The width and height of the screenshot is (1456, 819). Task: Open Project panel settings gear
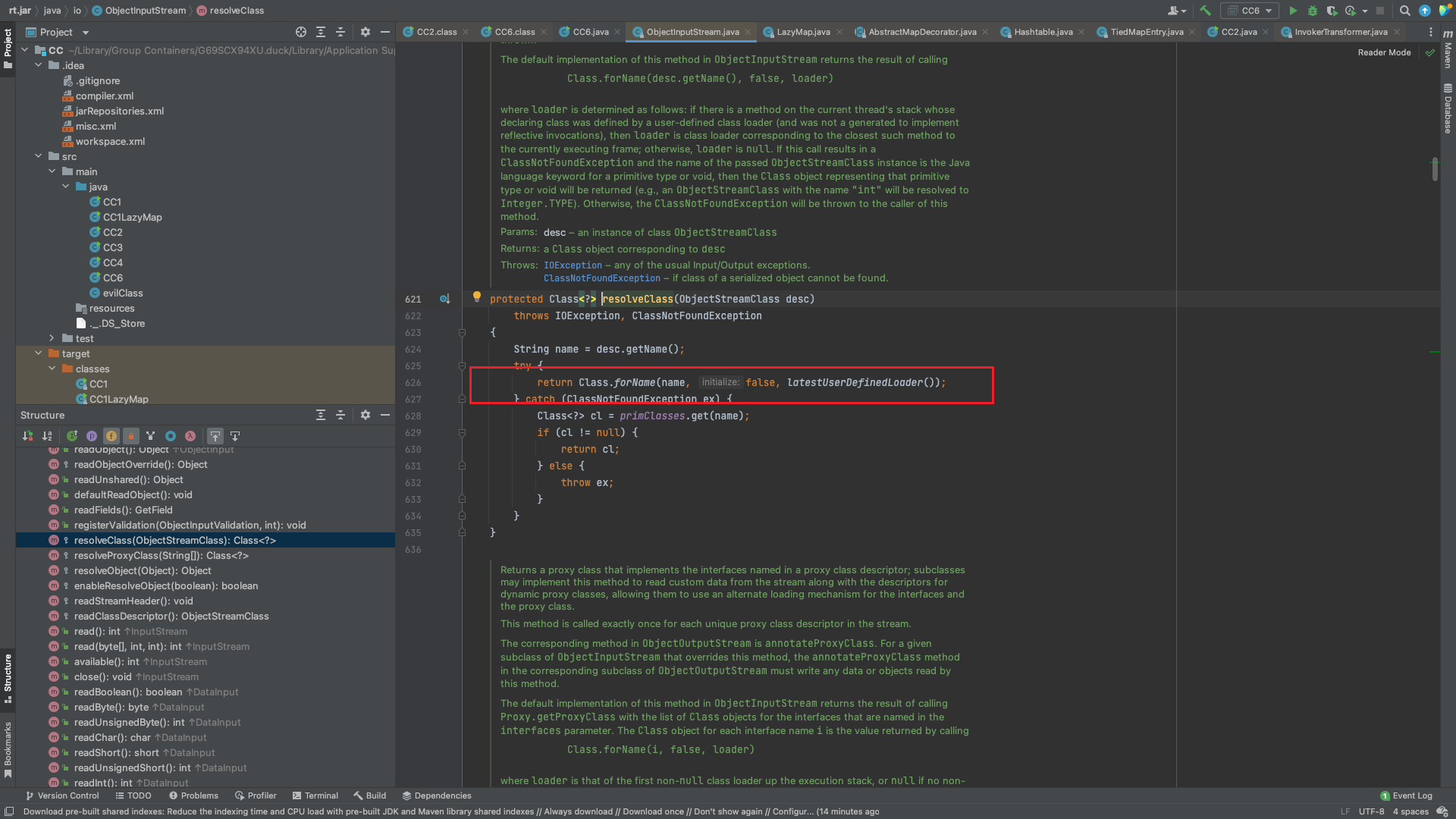(x=366, y=32)
